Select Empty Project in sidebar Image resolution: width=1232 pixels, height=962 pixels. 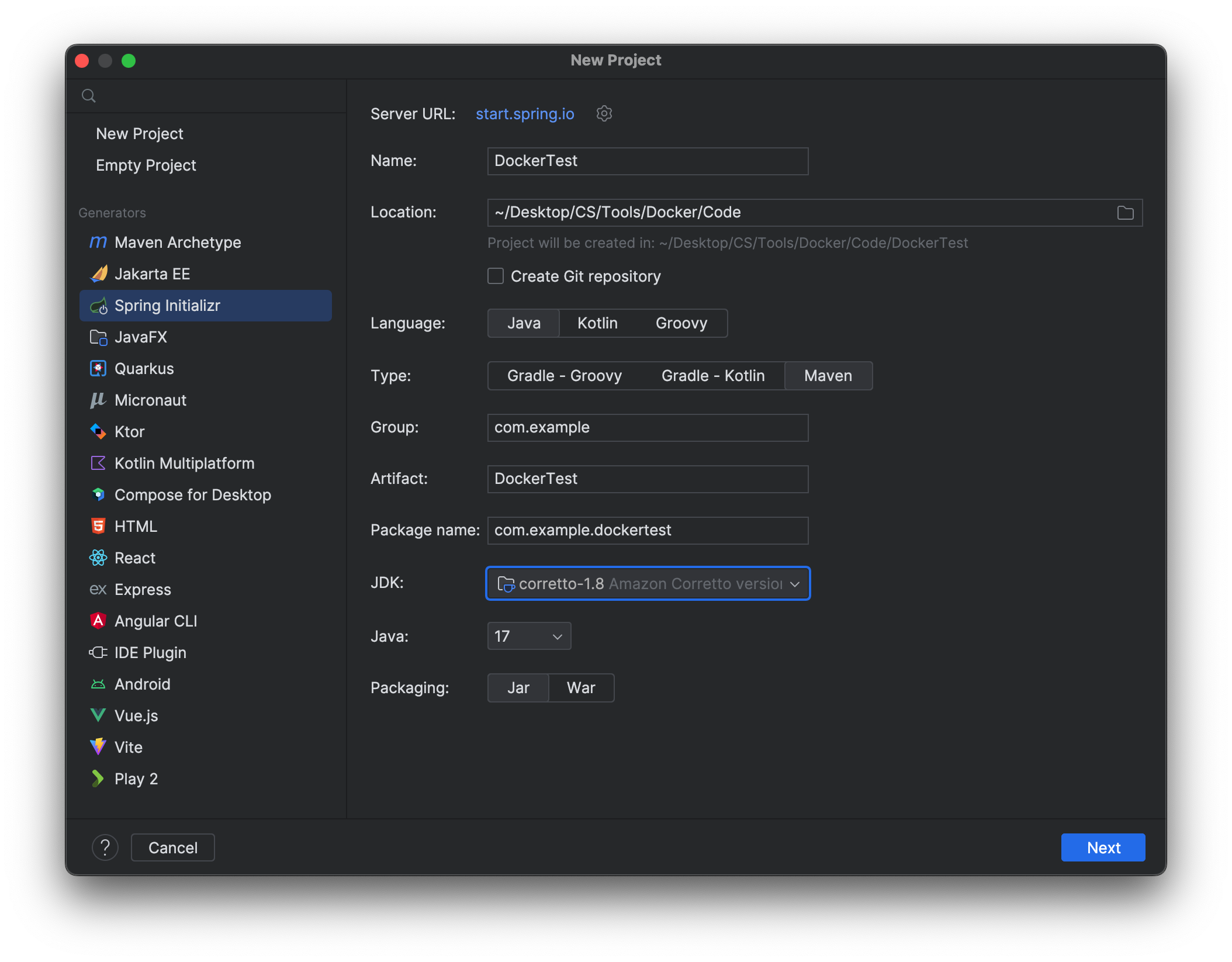pos(146,165)
